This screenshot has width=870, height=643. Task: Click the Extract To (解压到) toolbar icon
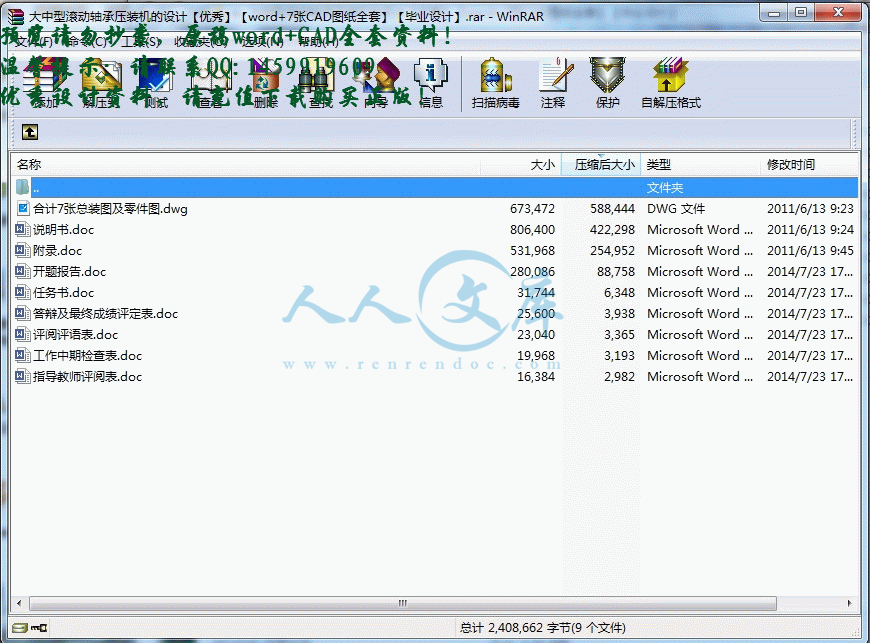(x=102, y=76)
